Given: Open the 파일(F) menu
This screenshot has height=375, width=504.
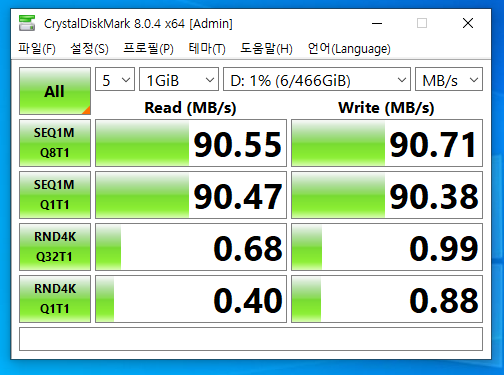Looking at the screenshot, I should coord(37,49).
